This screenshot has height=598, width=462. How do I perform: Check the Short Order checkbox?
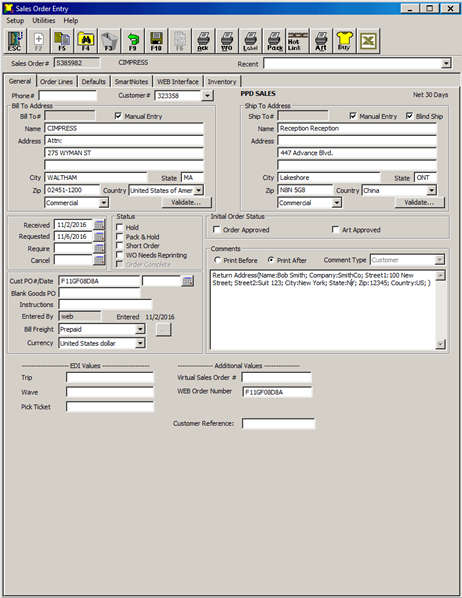[x=119, y=246]
